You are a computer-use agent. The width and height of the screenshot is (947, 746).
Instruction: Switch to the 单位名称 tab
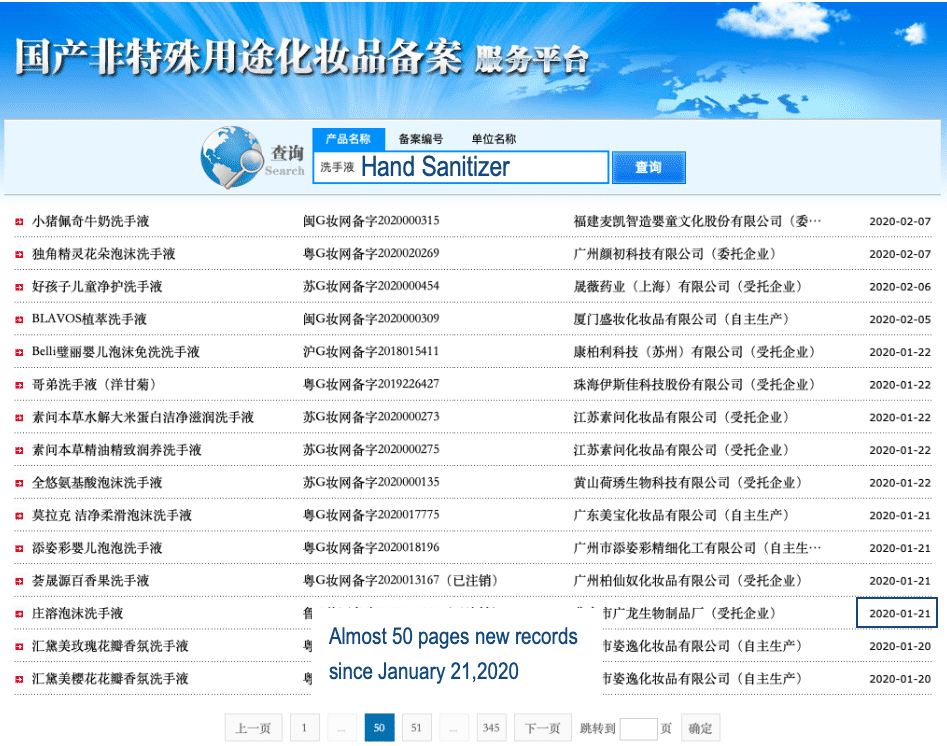(x=493, y=139)
